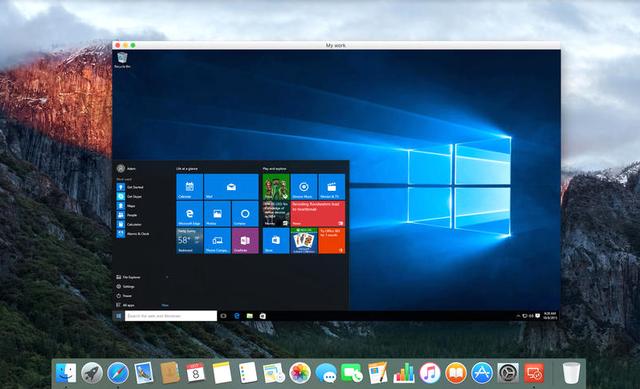Open Recycle Bin on Windows desktop
Image resolution: width=640 pixels, height=389 pixels.
pos(122,60)
